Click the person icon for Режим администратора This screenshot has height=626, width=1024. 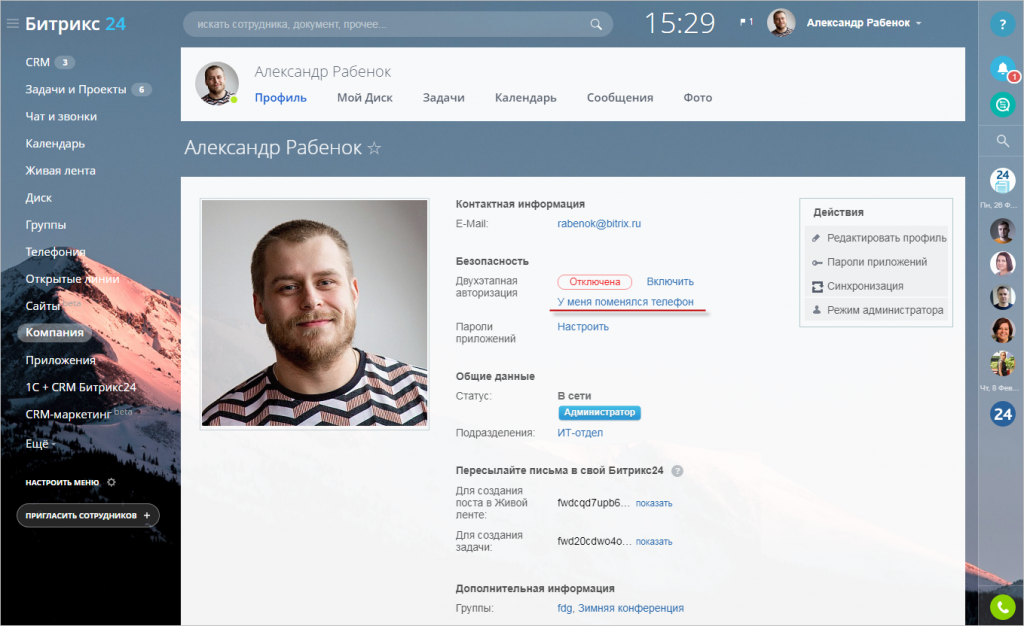[816, 310]
